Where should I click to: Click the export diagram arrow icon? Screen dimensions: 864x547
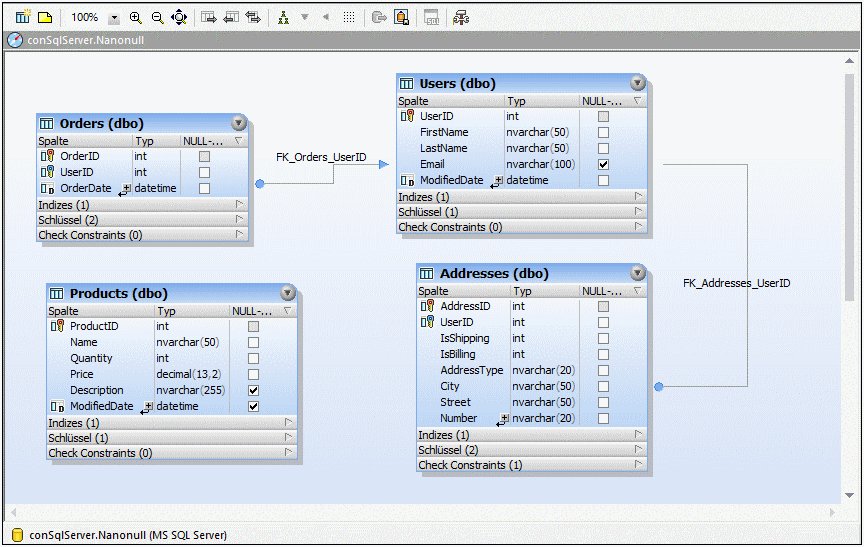coord(379,18)
